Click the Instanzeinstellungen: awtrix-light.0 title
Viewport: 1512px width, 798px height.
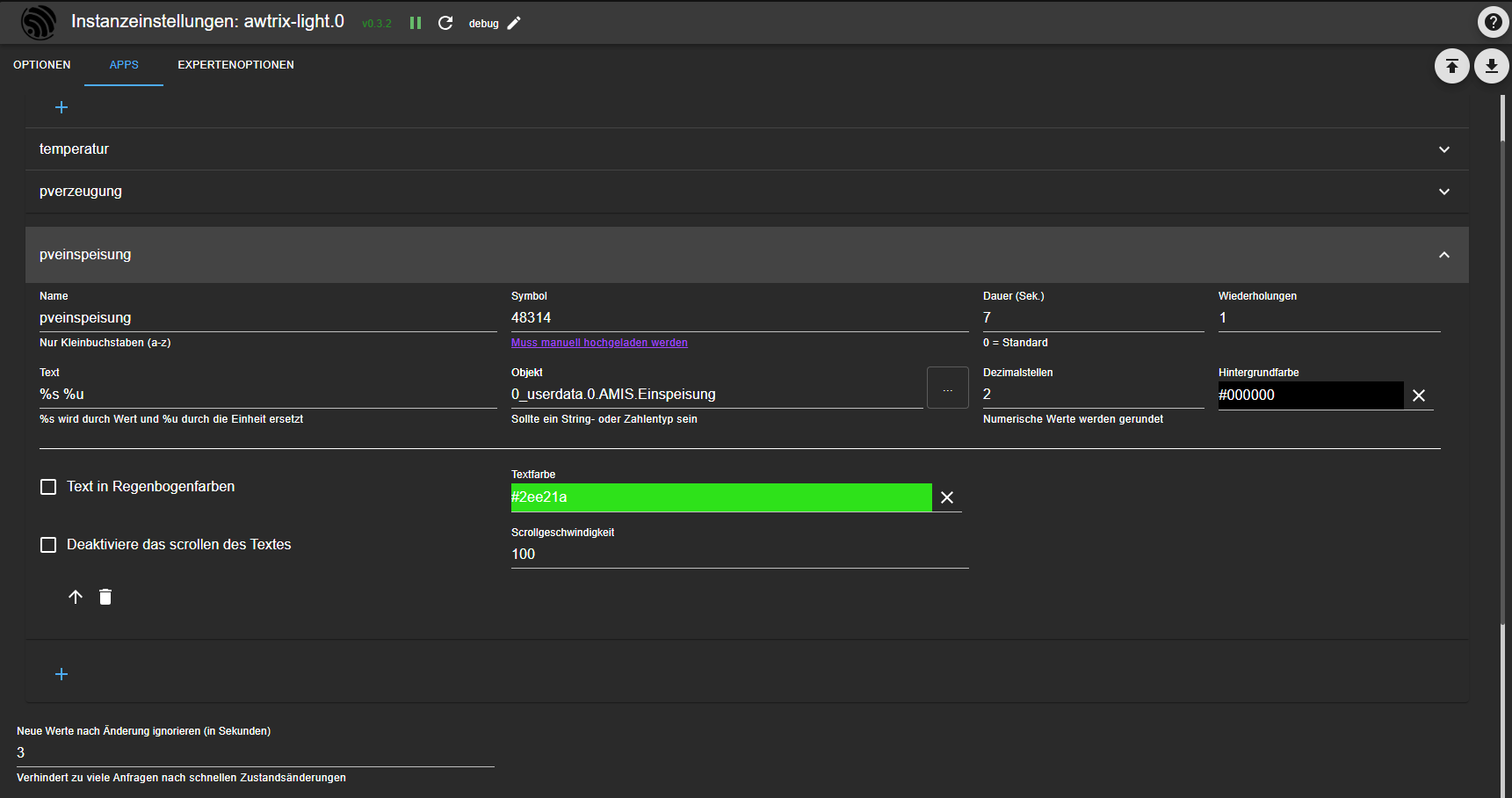click(207, 21)
